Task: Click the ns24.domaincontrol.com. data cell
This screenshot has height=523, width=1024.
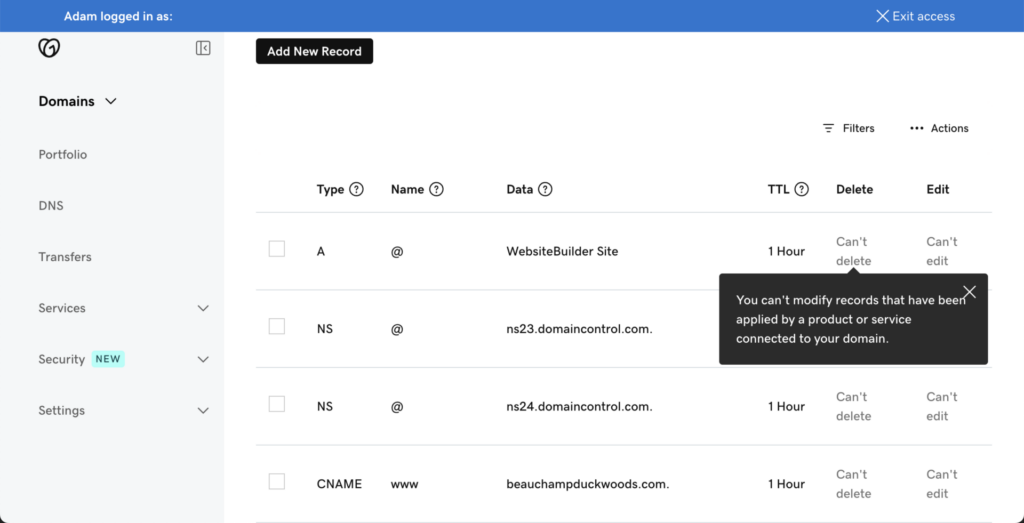Action: click(x=579, y=407)
